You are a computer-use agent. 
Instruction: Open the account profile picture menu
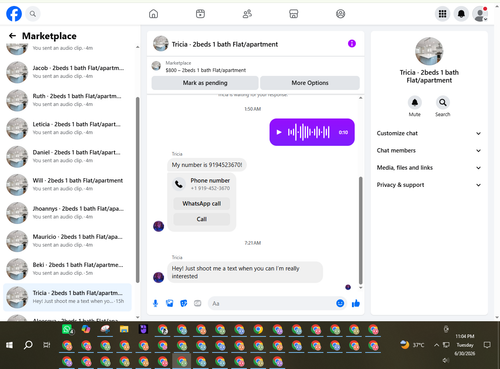[480, 14]
